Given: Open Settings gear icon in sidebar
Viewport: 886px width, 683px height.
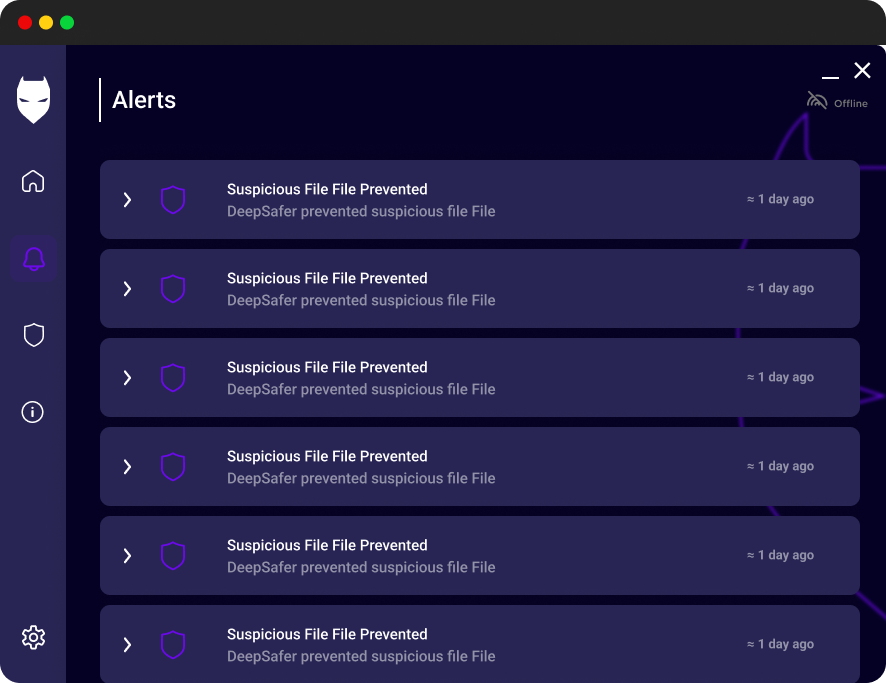Looking at the screenshot, I should [33, 637].
